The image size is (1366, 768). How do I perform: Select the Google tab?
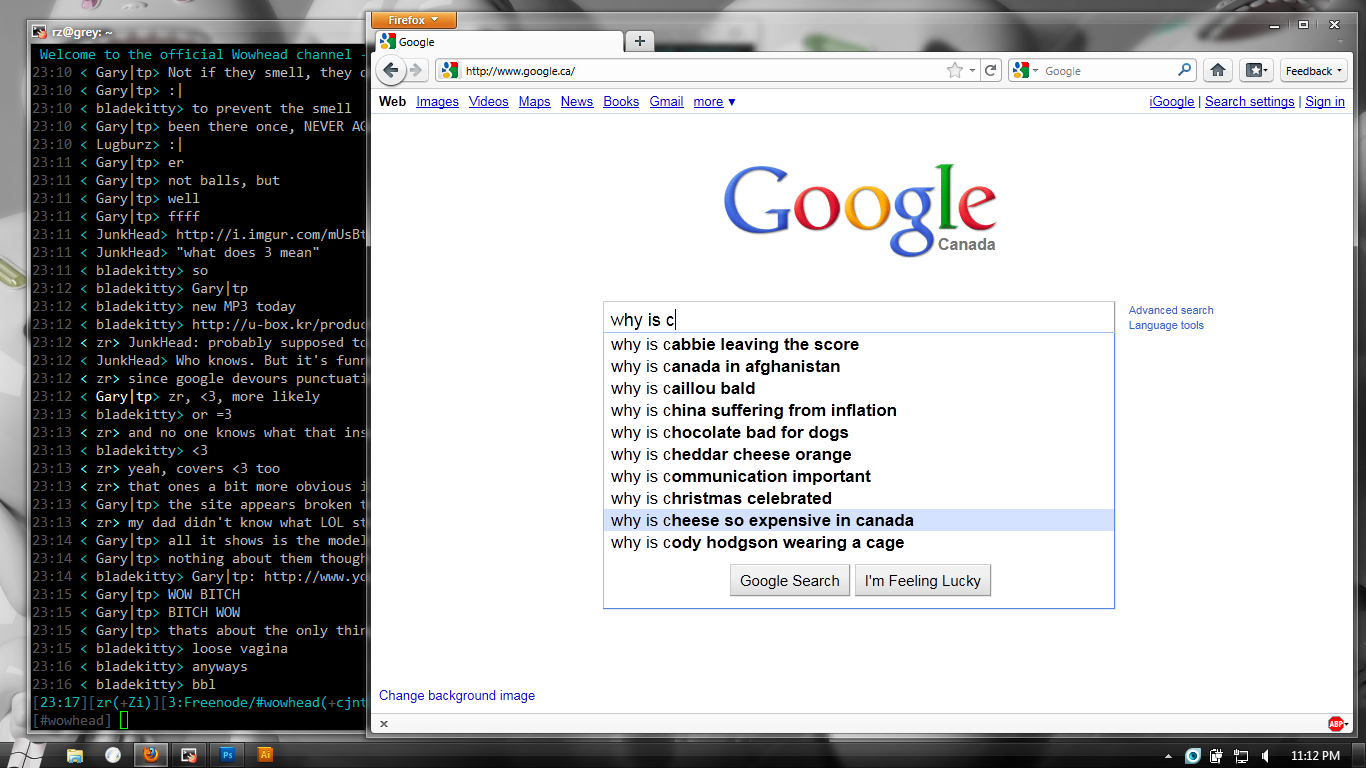tap(499, 42)
